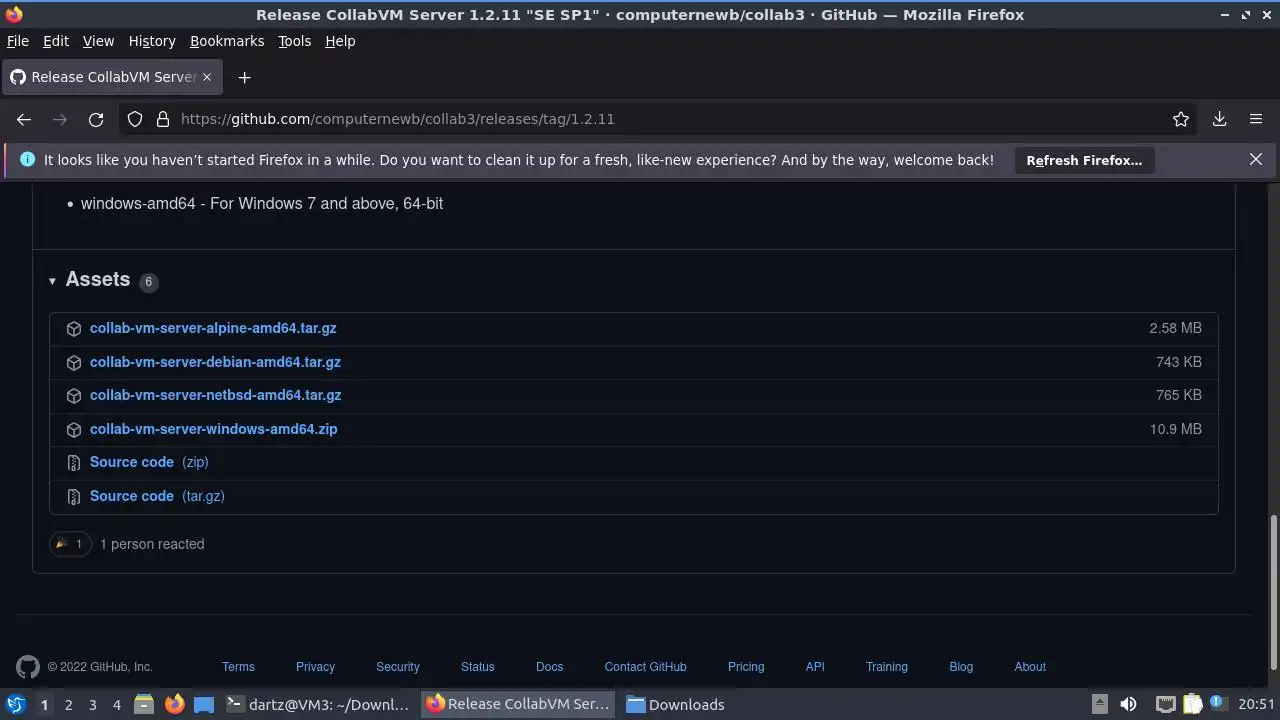This screenshot has width=1280, height=720.
Task: Open the volume speaker icon in the system tray
Action: [1128, 705]
